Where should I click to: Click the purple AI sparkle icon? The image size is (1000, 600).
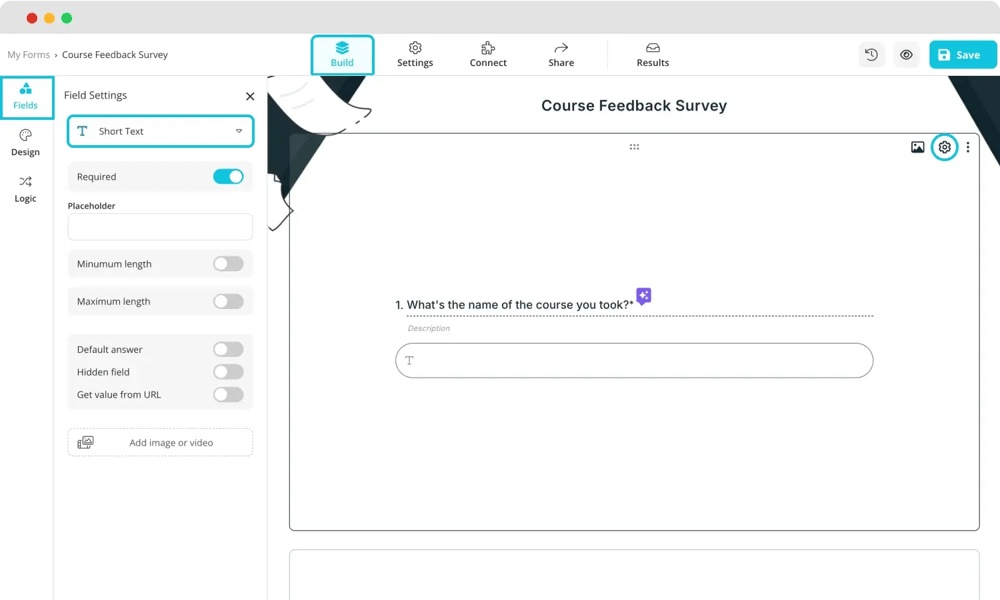pos(644,296)
